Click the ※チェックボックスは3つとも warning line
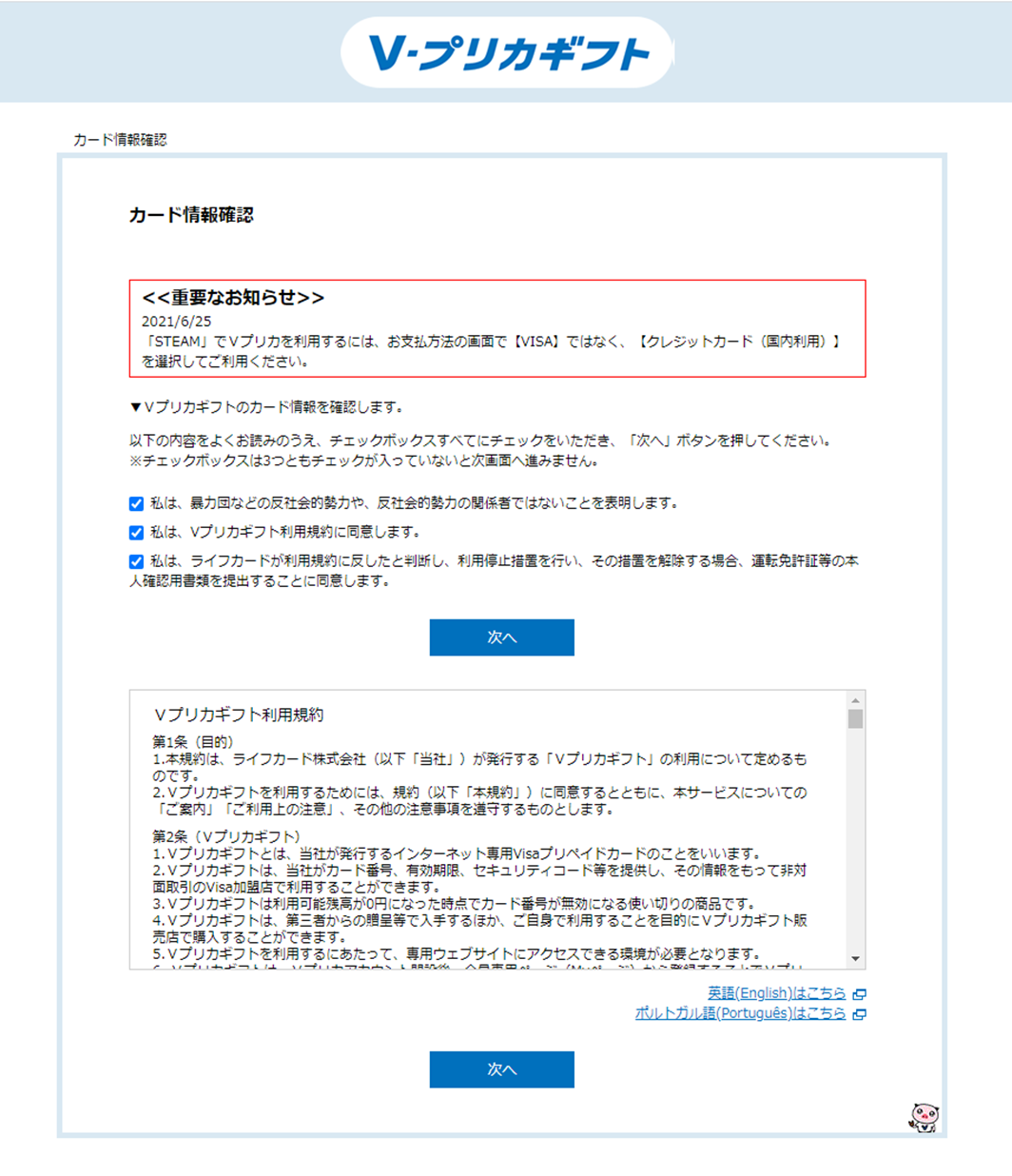This screenshot has height=1176, width=1012. pyautogui.click(x=364, y=461)
